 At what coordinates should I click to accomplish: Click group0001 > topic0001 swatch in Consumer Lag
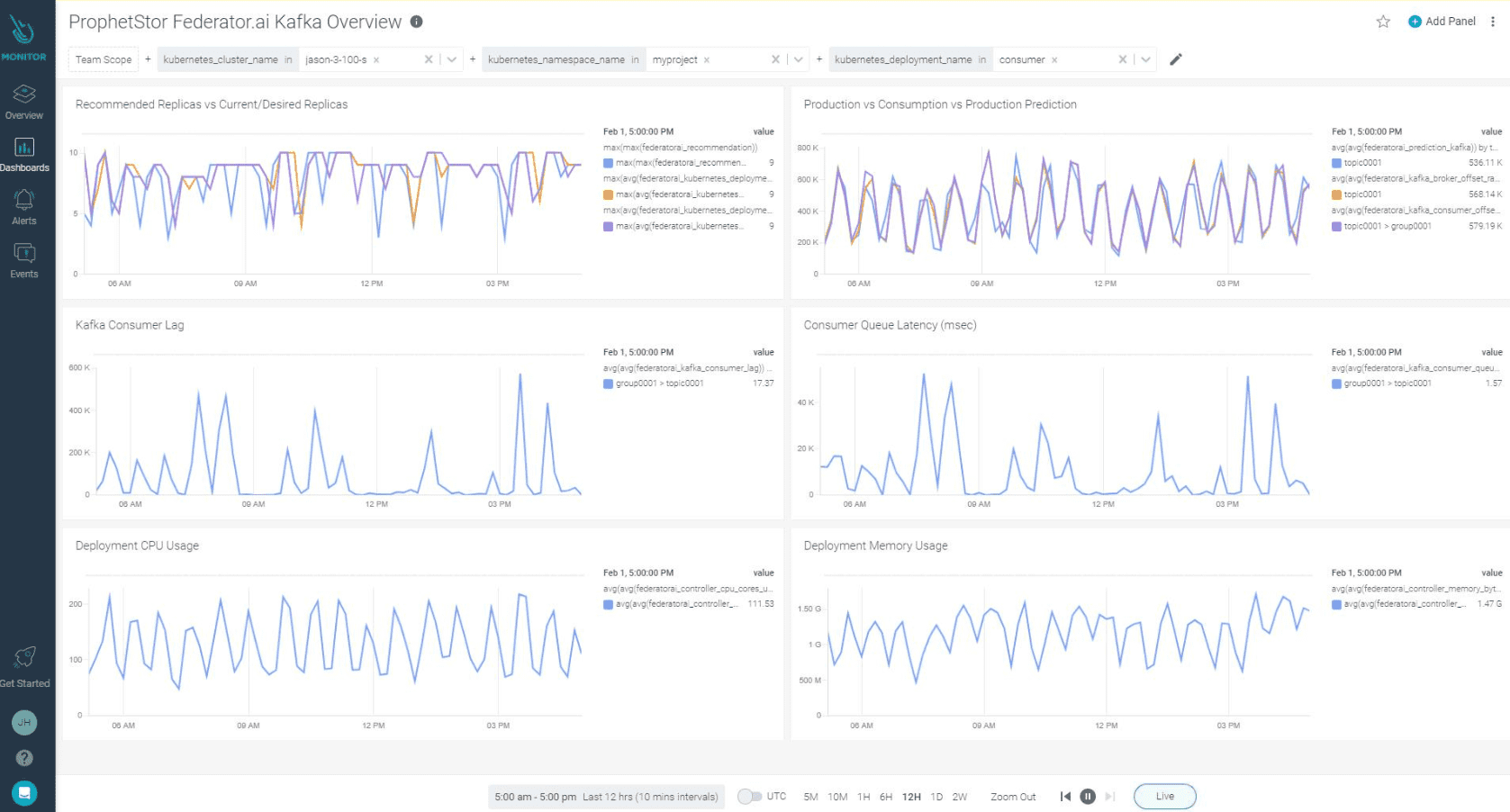tap(609, 383)
